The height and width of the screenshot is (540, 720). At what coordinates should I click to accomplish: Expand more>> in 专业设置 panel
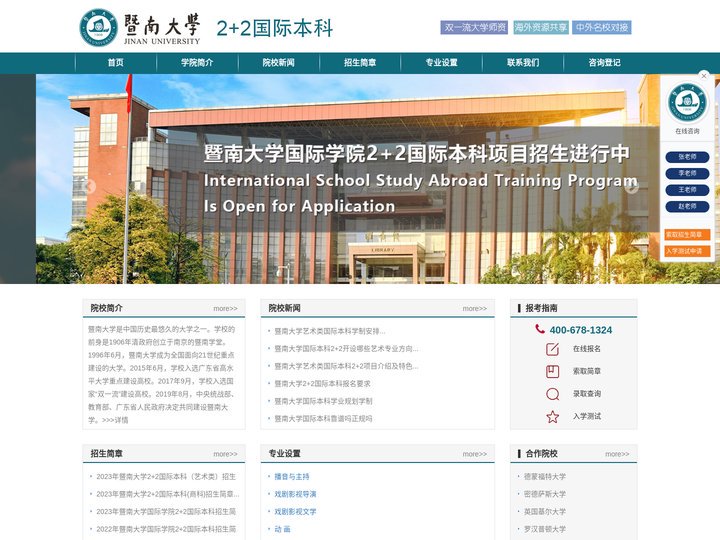point(475,454)
